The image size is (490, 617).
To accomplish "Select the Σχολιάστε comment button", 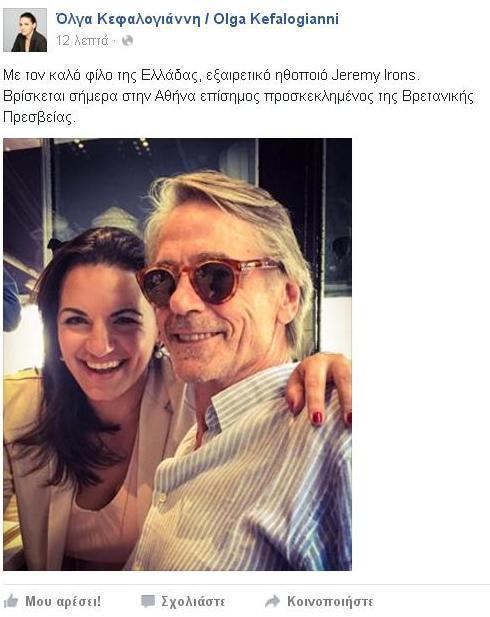I will point(193,602).
